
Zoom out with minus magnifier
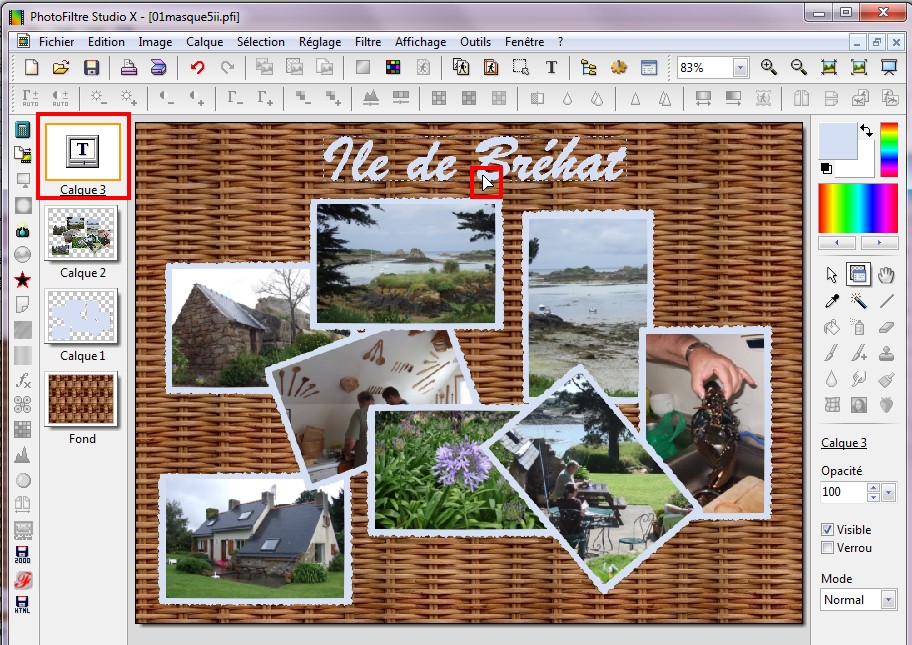point(799,67)
